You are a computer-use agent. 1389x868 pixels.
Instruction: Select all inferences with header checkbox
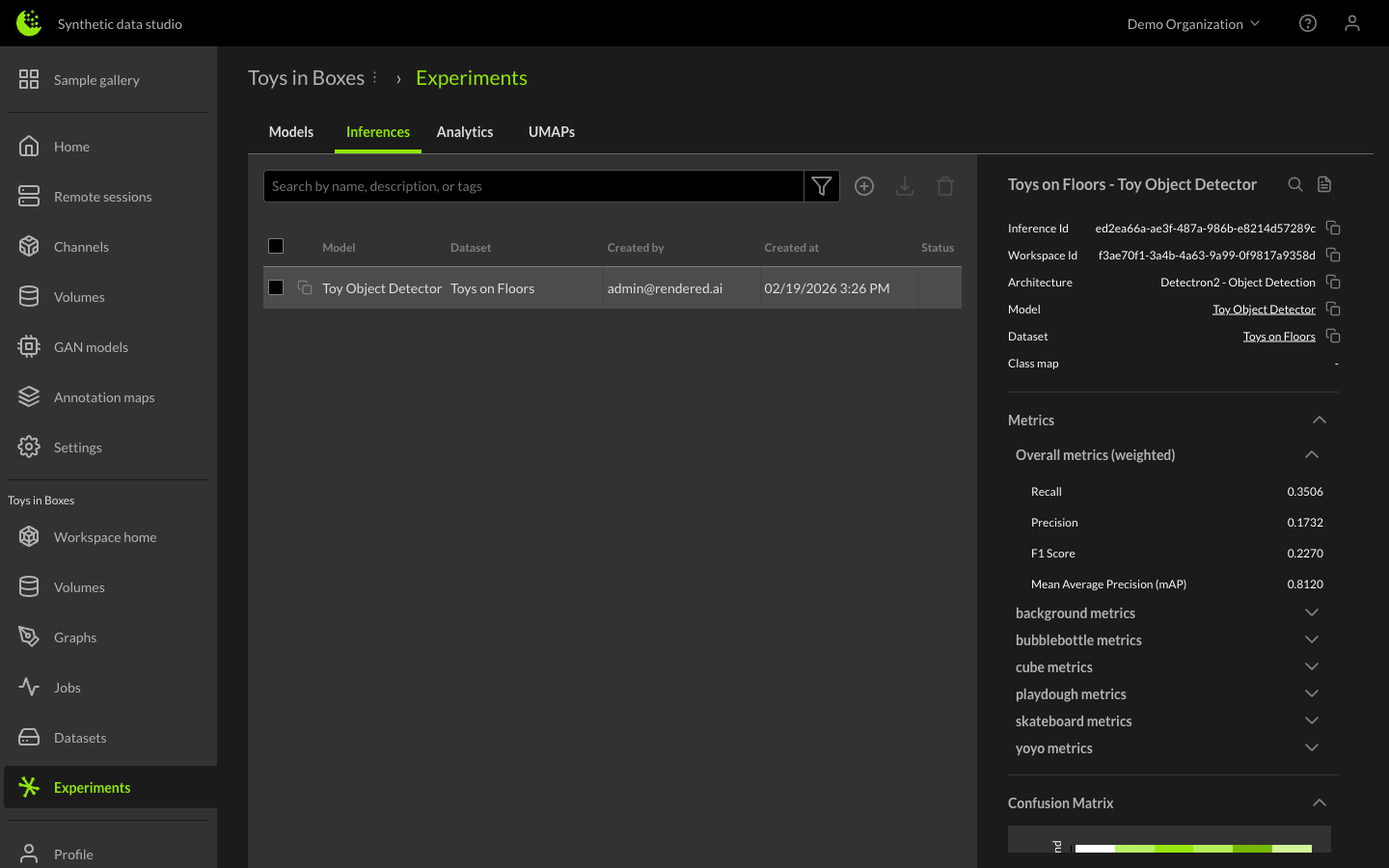click(276, 246)
